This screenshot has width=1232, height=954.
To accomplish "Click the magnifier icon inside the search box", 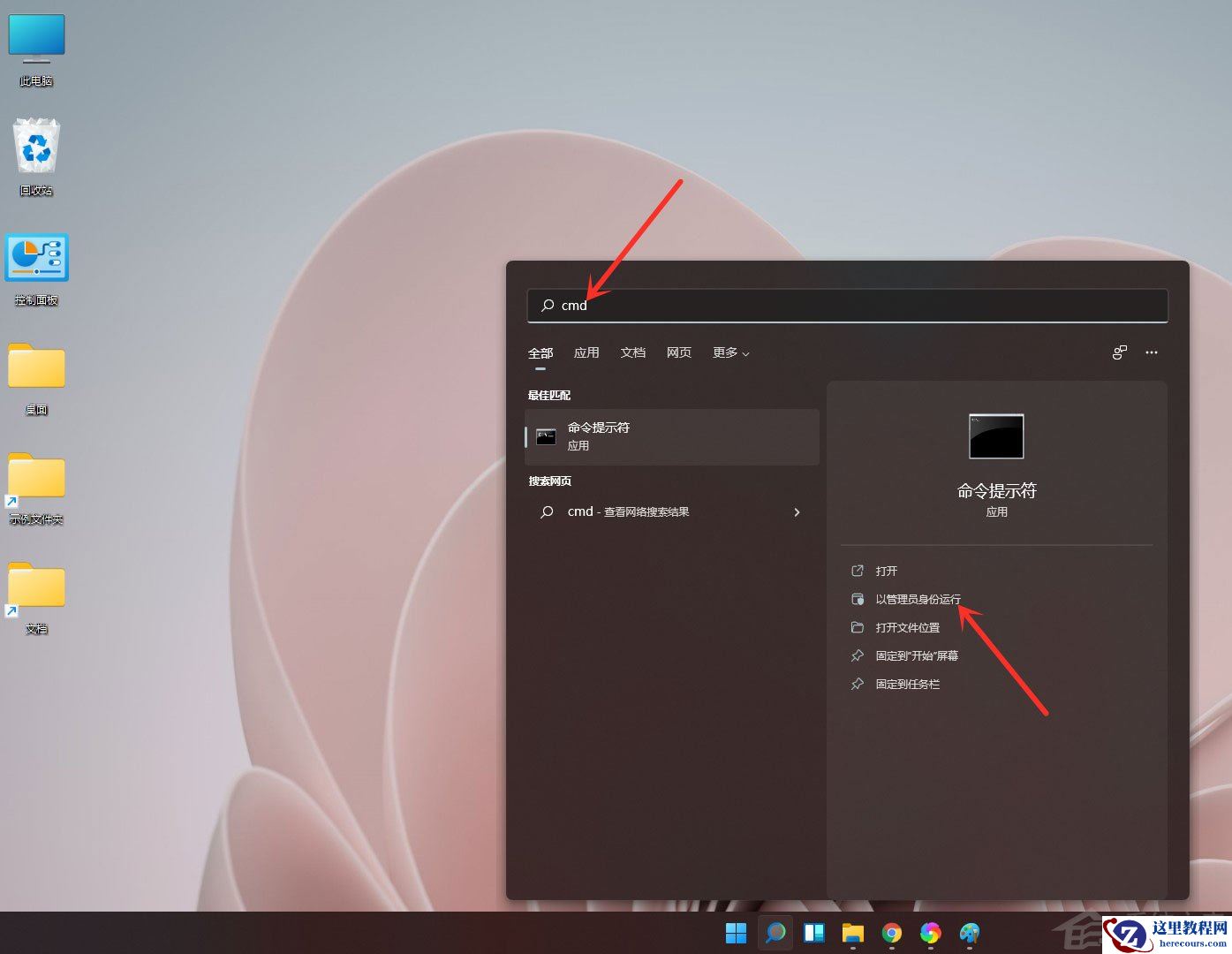I will pyautogui.click(x=546, y=306).
